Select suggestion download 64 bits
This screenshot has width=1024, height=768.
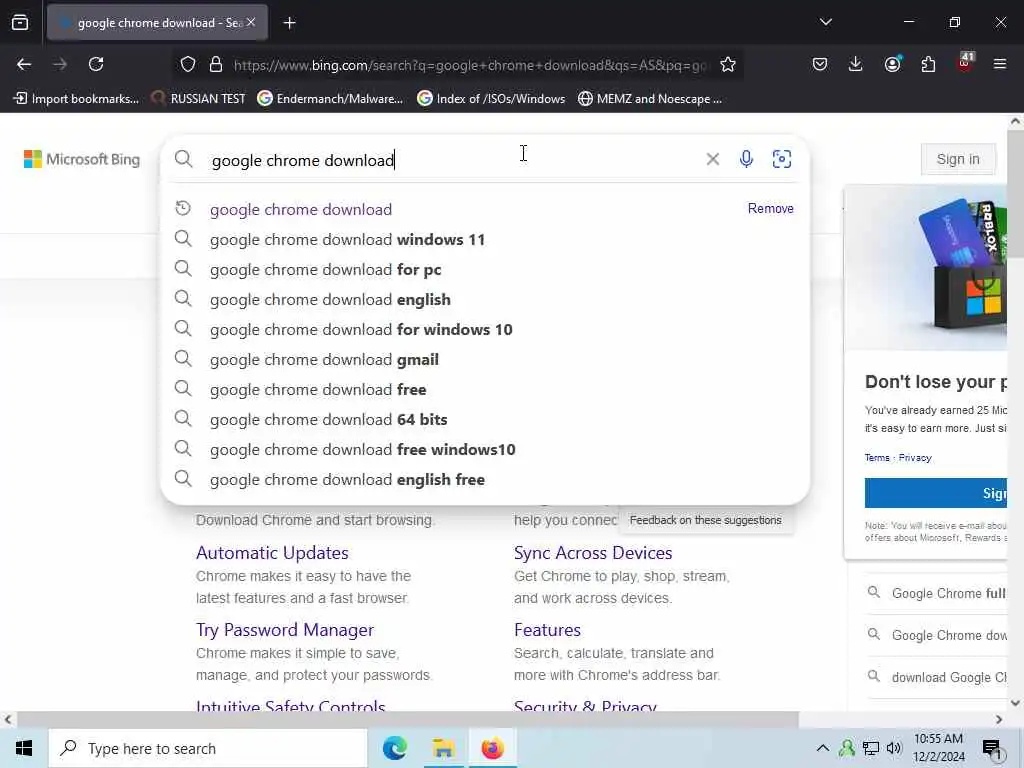tap(485, 420)
